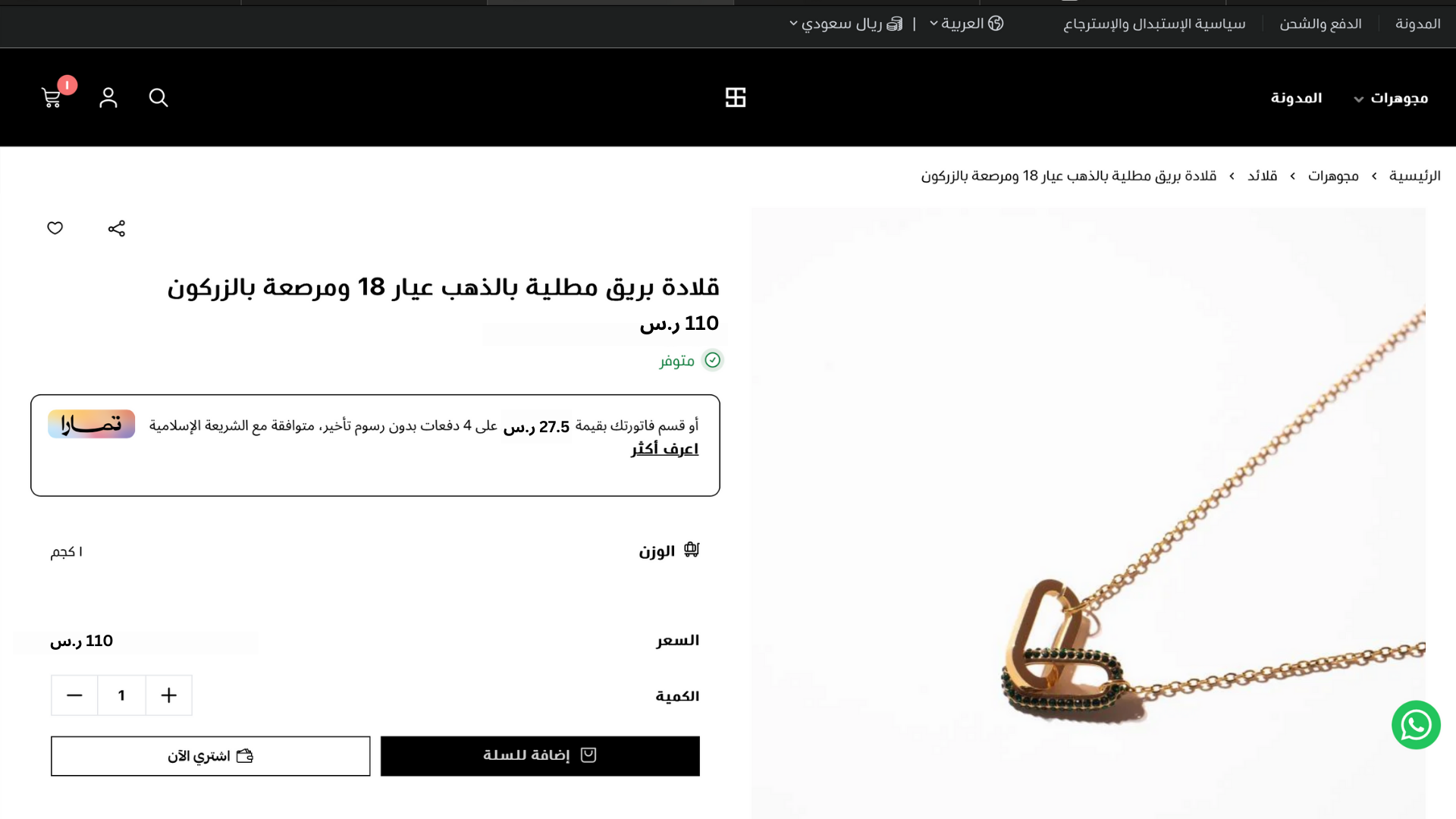This screenshot has height=819, width=1456.
Task: Open the user account icon
Action: pos(108,98)
